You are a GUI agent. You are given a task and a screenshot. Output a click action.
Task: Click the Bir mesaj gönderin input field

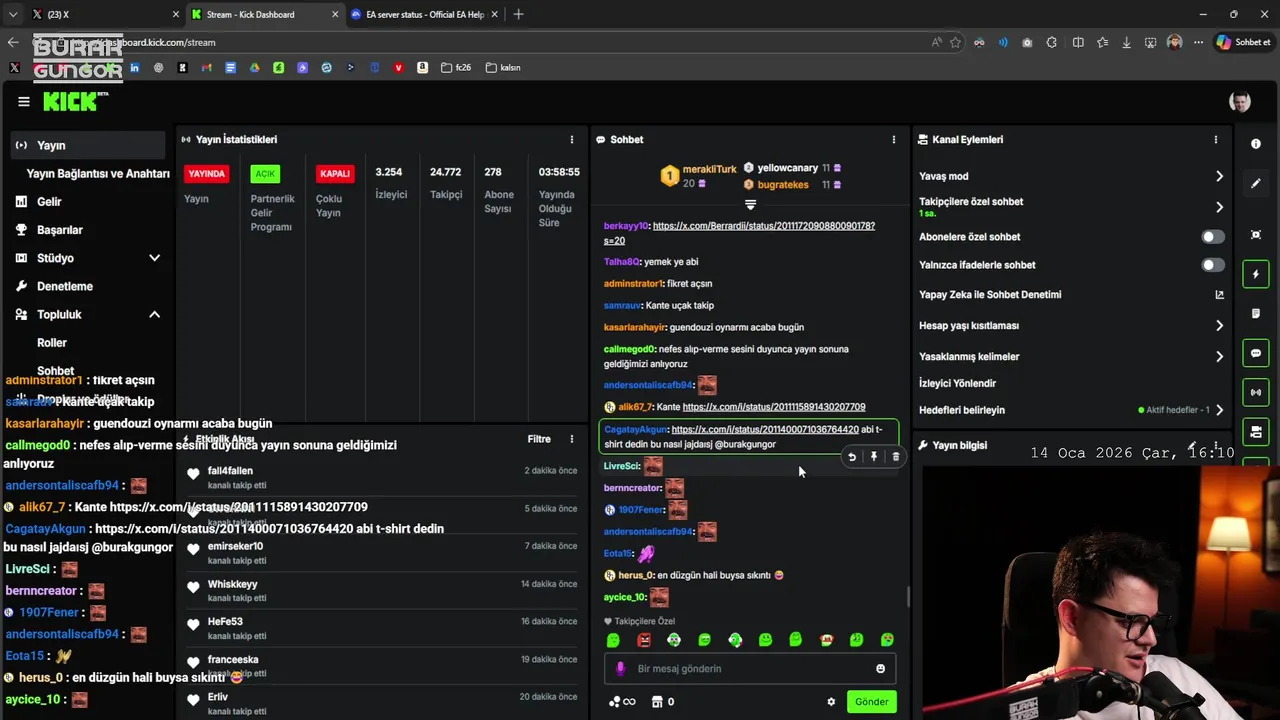coord(750,669)
